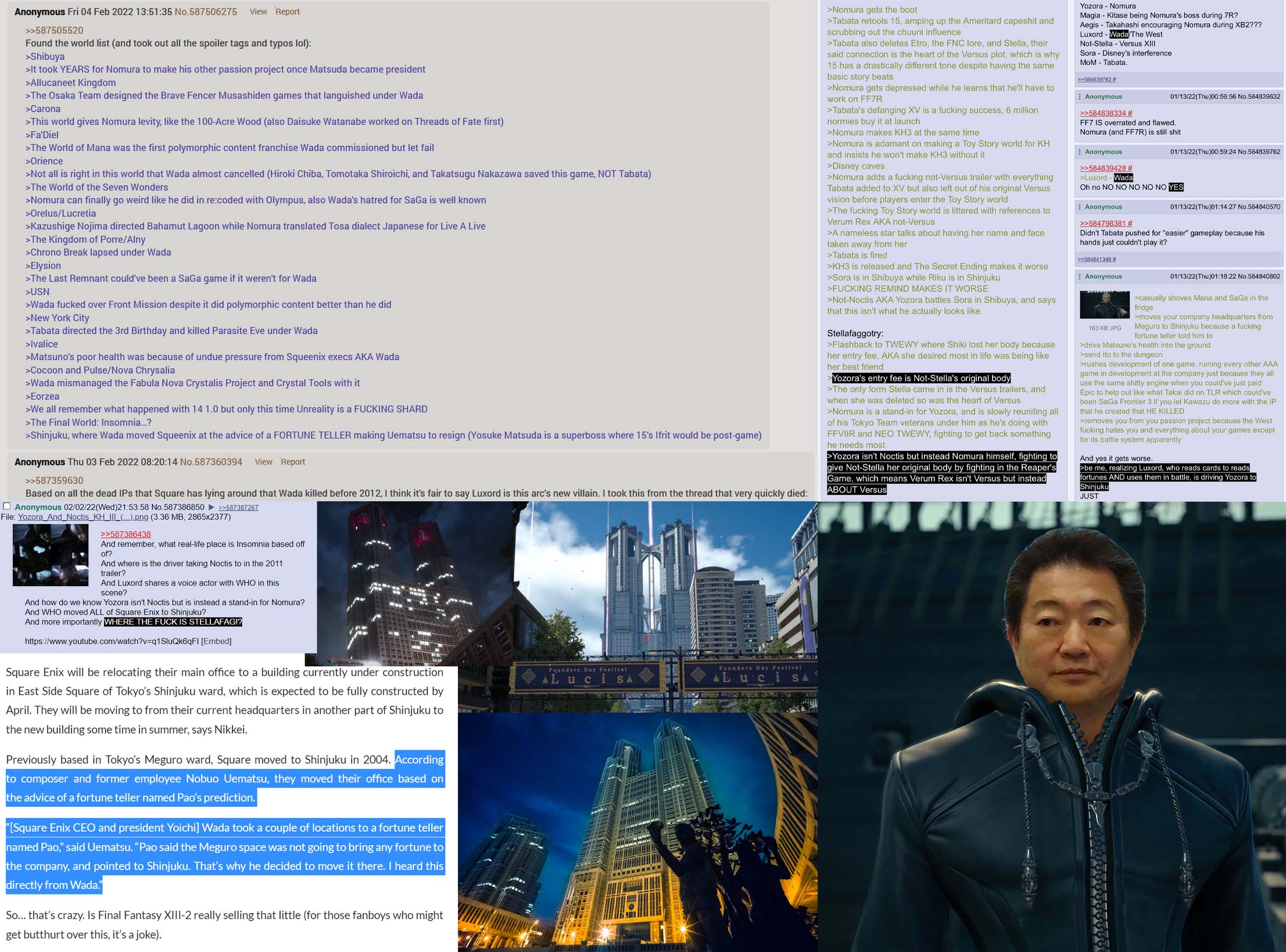Click 'Stellafaggotry:' heading text
The image size is (1286, 952).
point(855,333)
